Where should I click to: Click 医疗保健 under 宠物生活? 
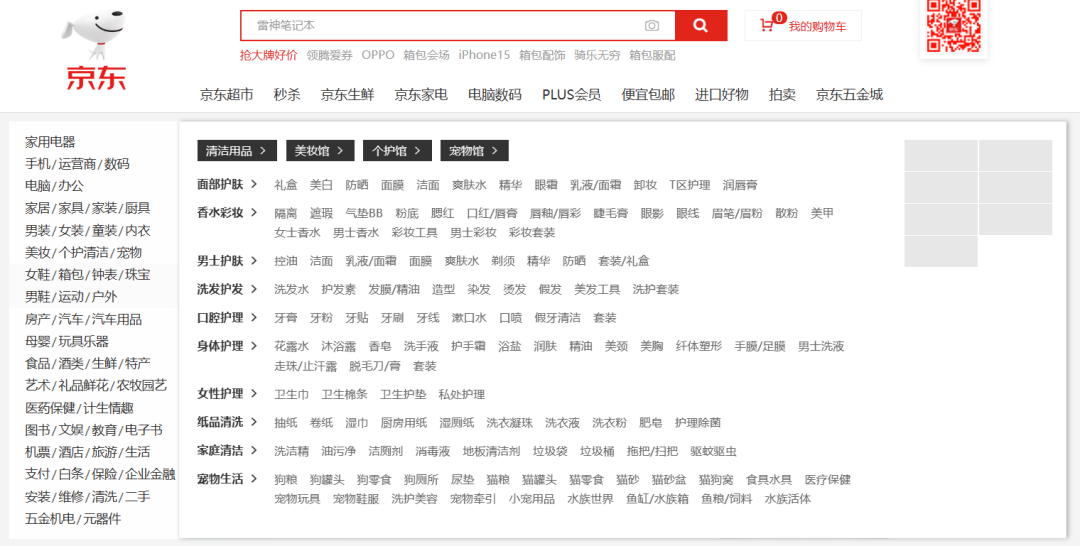828,480
